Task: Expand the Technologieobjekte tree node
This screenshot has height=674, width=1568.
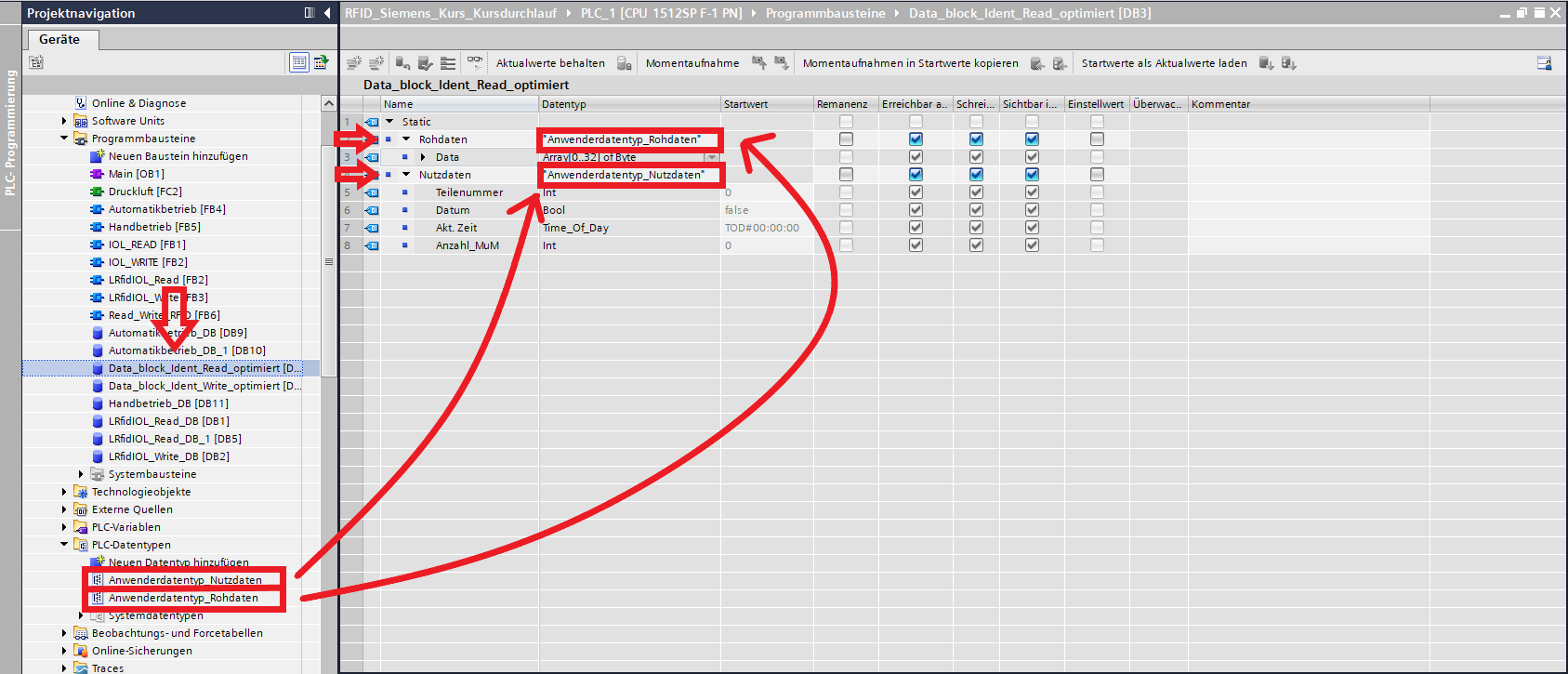Action: [x=64, y=492]
